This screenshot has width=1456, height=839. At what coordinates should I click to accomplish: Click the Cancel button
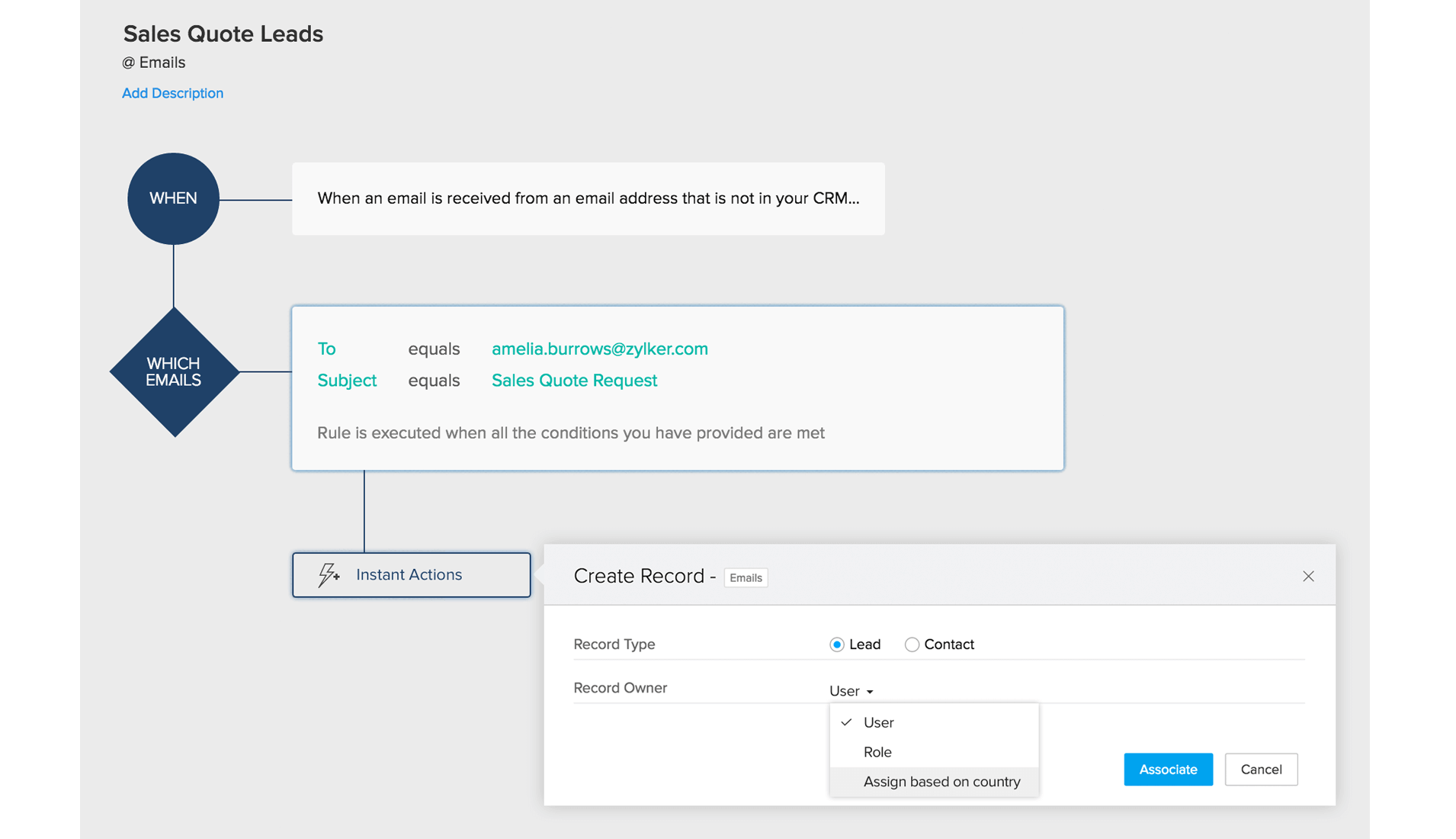click(1261, 770)
